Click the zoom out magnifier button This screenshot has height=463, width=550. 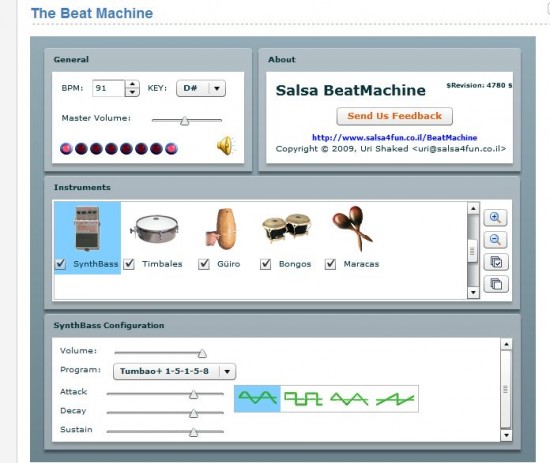(x=495, y=240)
